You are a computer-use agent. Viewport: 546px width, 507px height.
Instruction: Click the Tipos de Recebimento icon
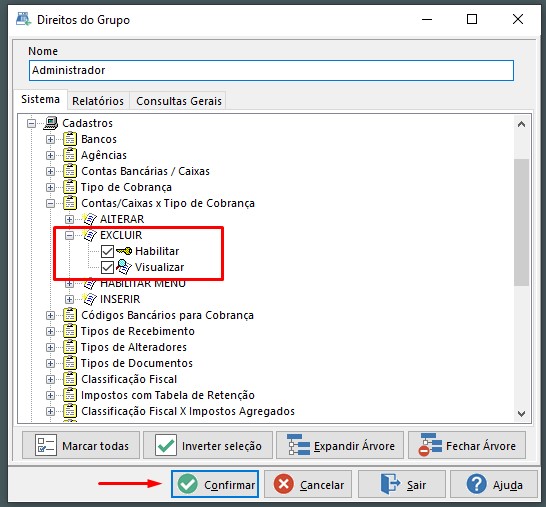[x=70, y=331]
